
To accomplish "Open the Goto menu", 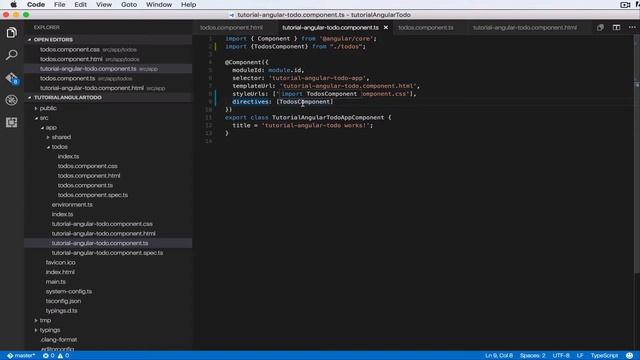I will [x=129, y=4].
